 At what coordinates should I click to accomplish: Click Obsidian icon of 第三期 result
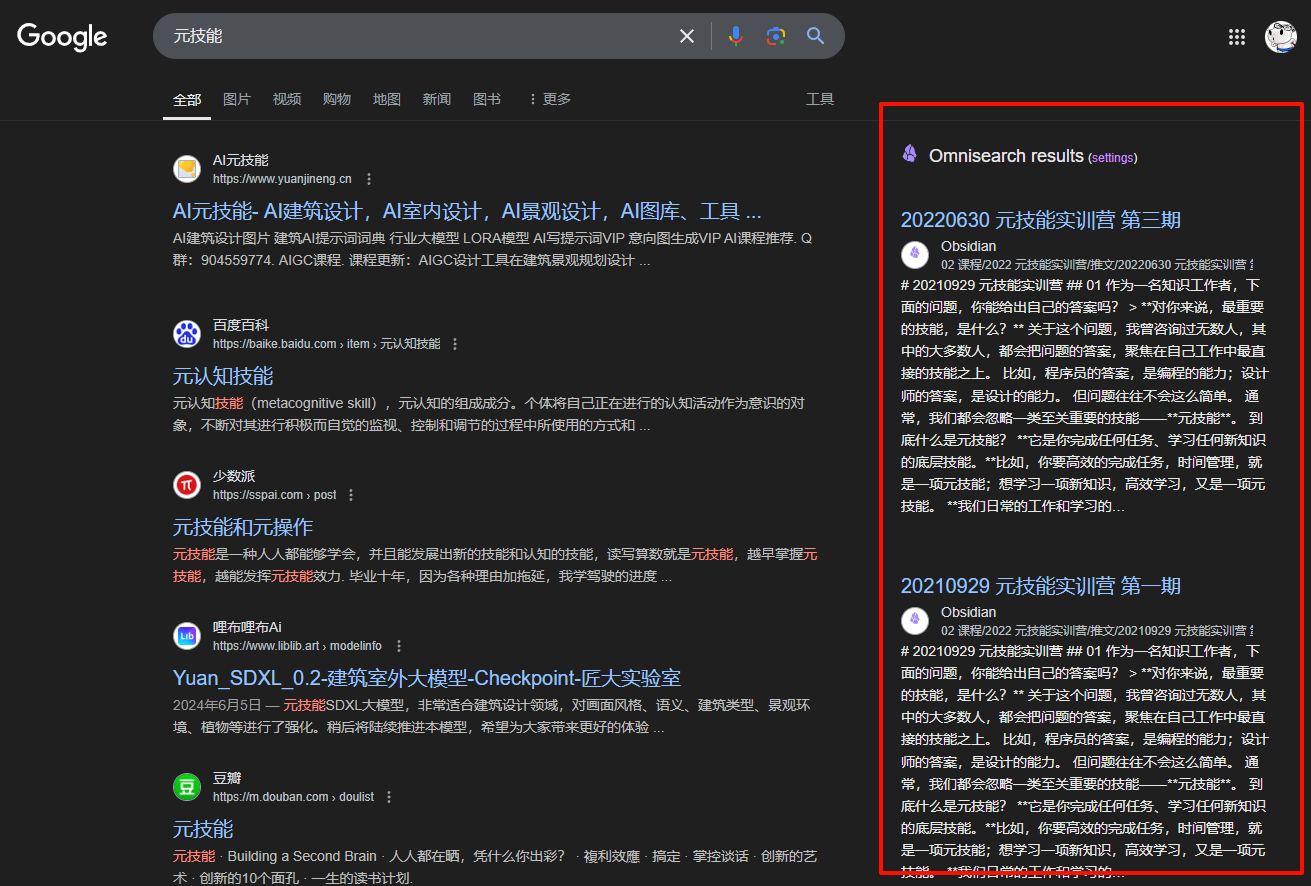[x=915, y=255]
